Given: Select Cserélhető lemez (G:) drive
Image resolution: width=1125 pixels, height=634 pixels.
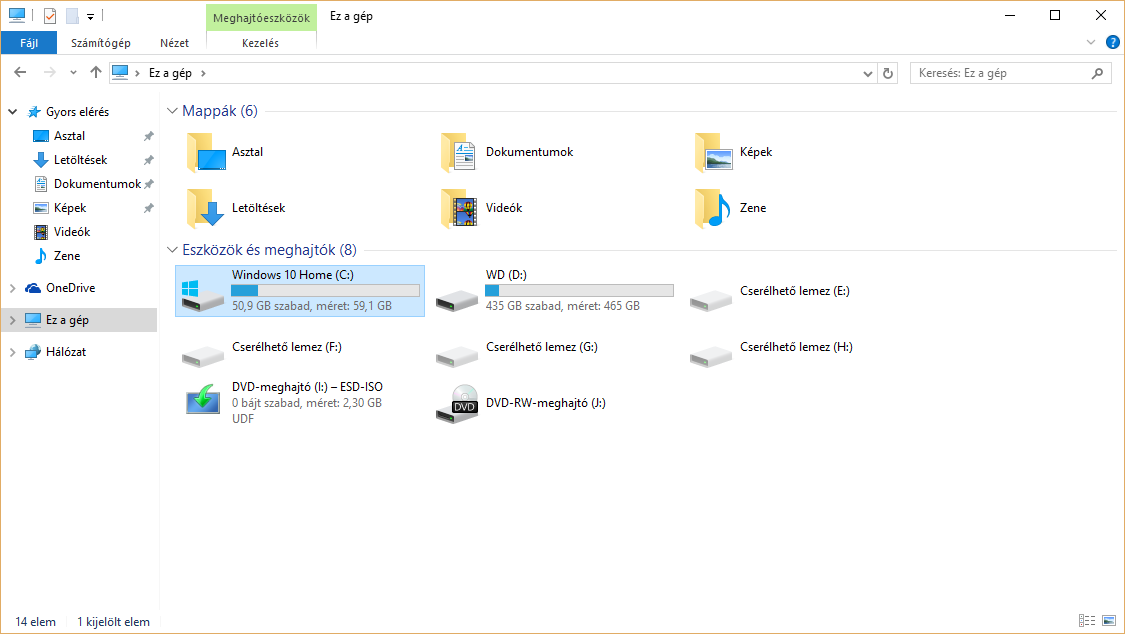Looking at the screenshot, I should pyautogui.click(x=517, y=347).
